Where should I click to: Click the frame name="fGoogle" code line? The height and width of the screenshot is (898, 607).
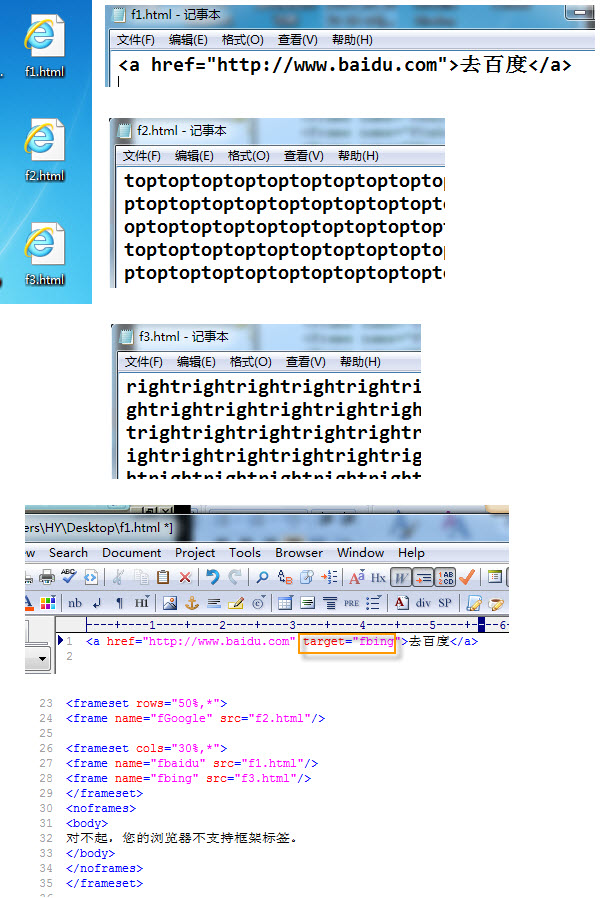195,718
